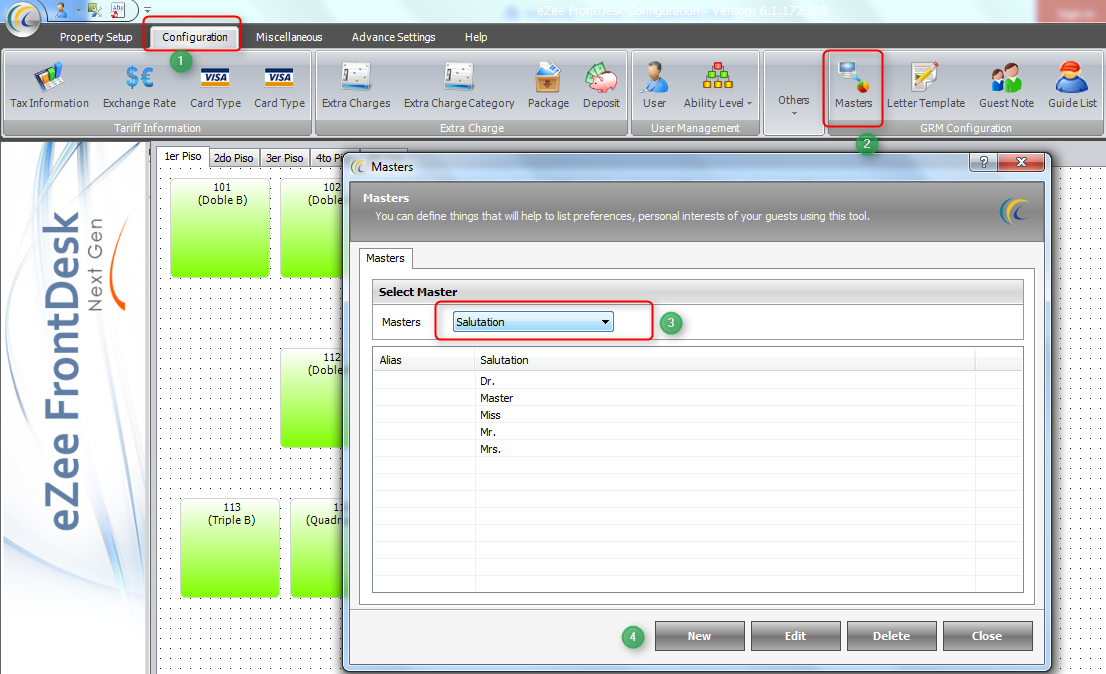The image size is (1106, 674).
Task: Click the eZee application orb button
Action: click(x=23, y=18)
